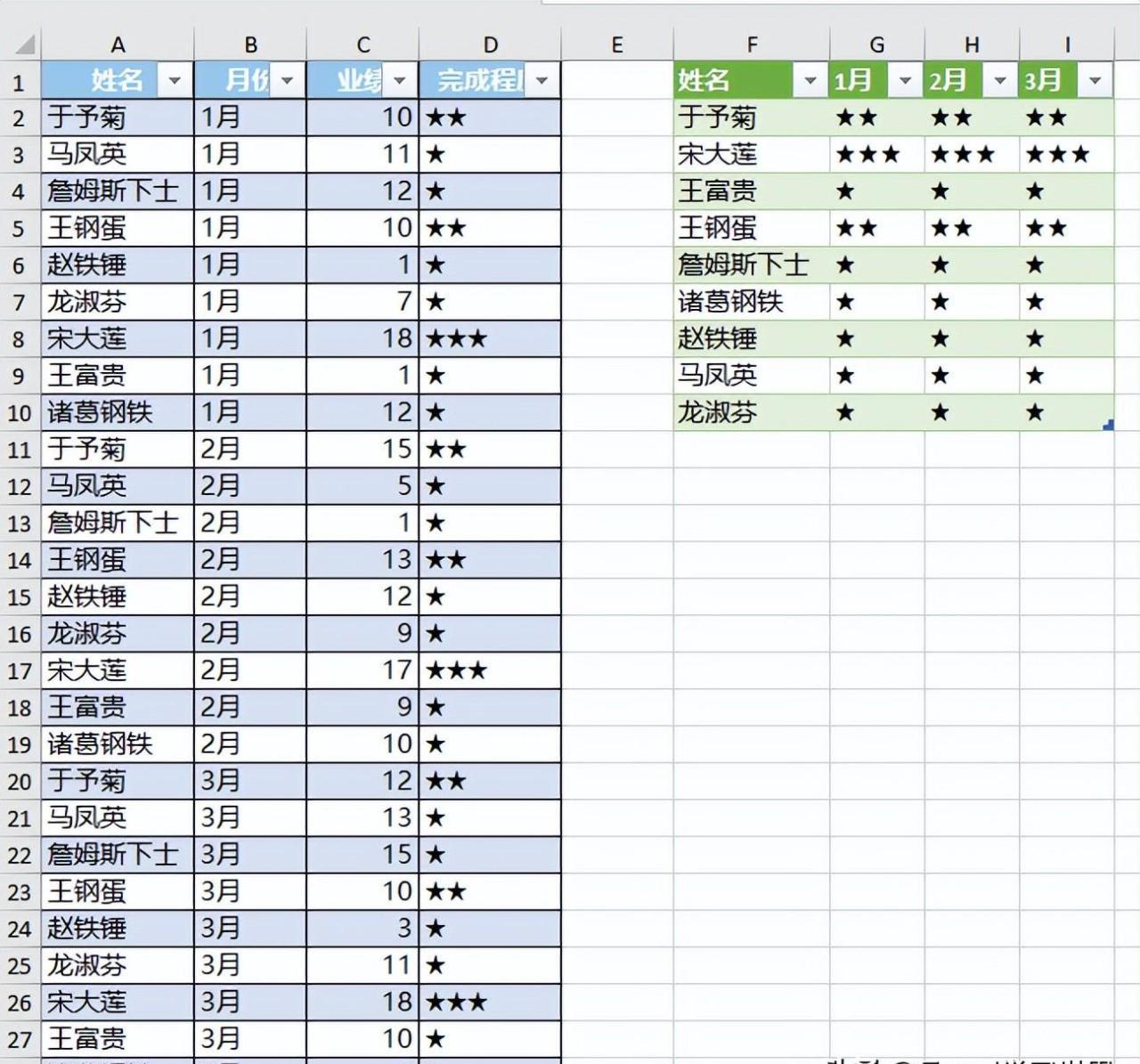Select column F header

[x=752, y=45]
